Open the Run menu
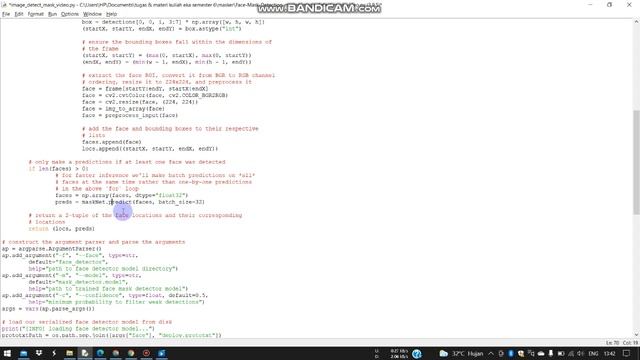This screenshot has width=640, height=360. coord(52,14)
